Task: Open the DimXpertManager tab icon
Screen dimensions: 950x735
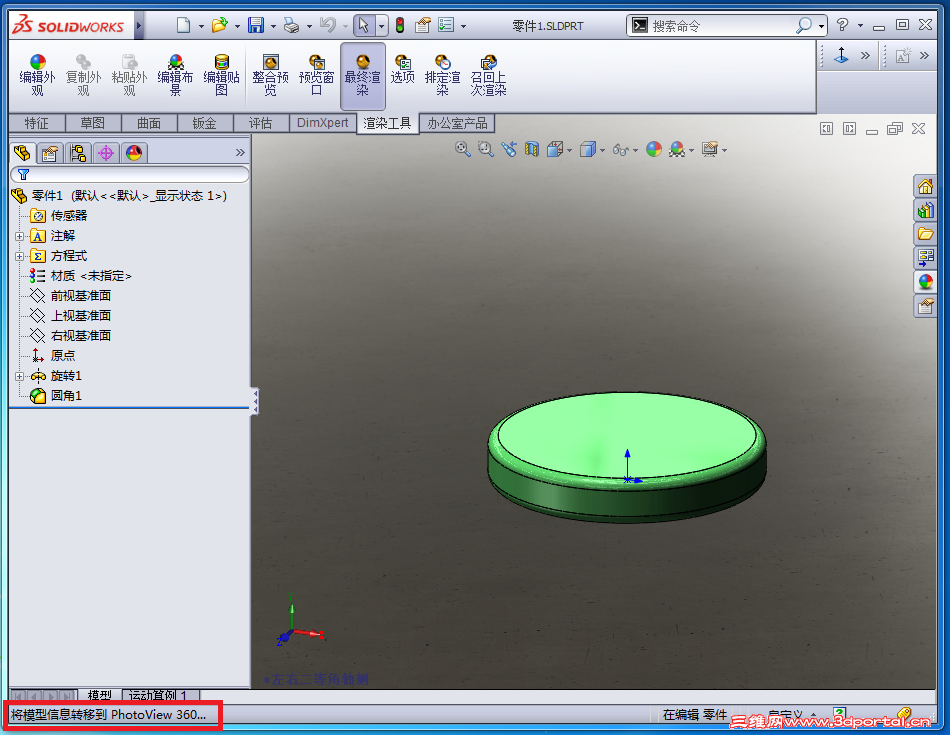Action: [105, 153]
